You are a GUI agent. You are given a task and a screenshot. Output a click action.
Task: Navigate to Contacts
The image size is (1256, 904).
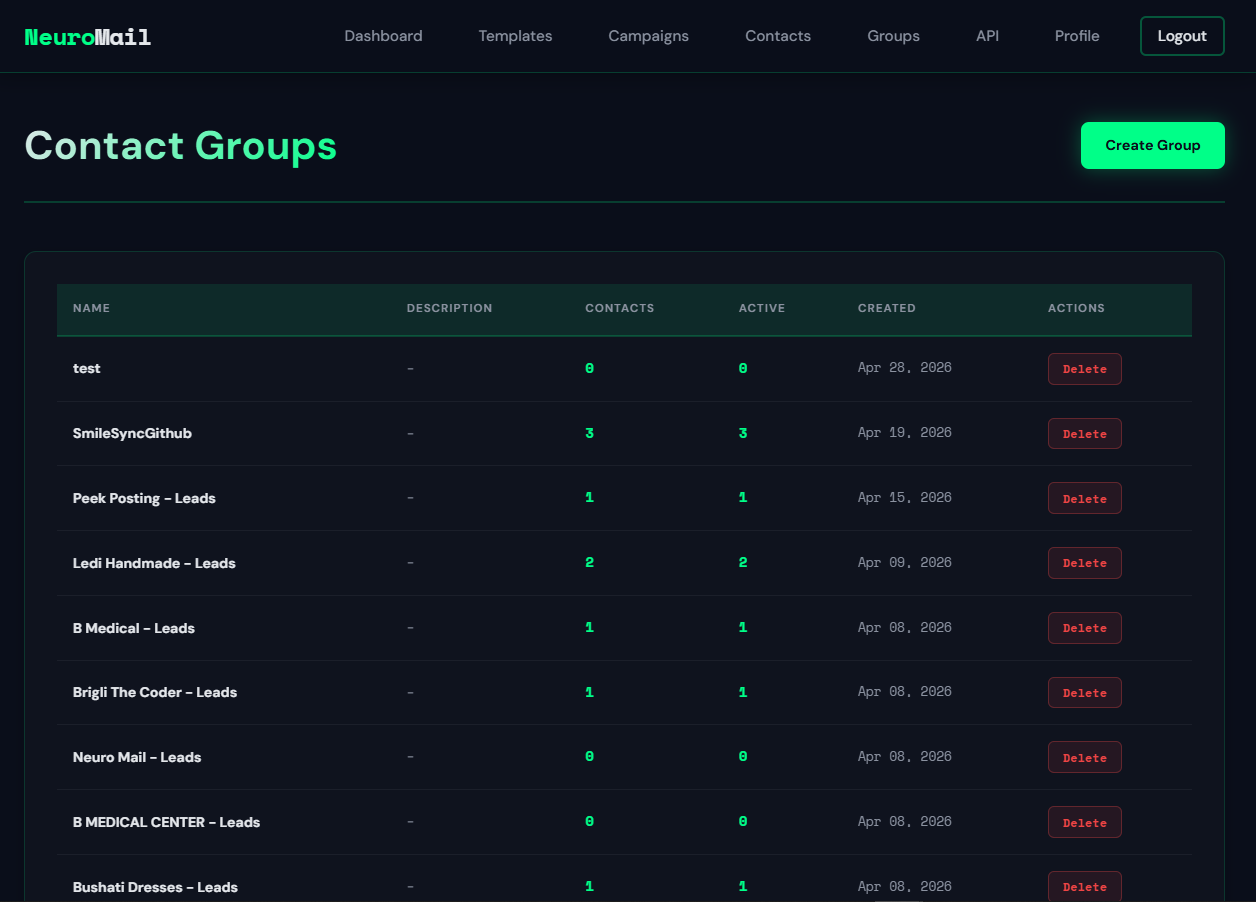778,36
